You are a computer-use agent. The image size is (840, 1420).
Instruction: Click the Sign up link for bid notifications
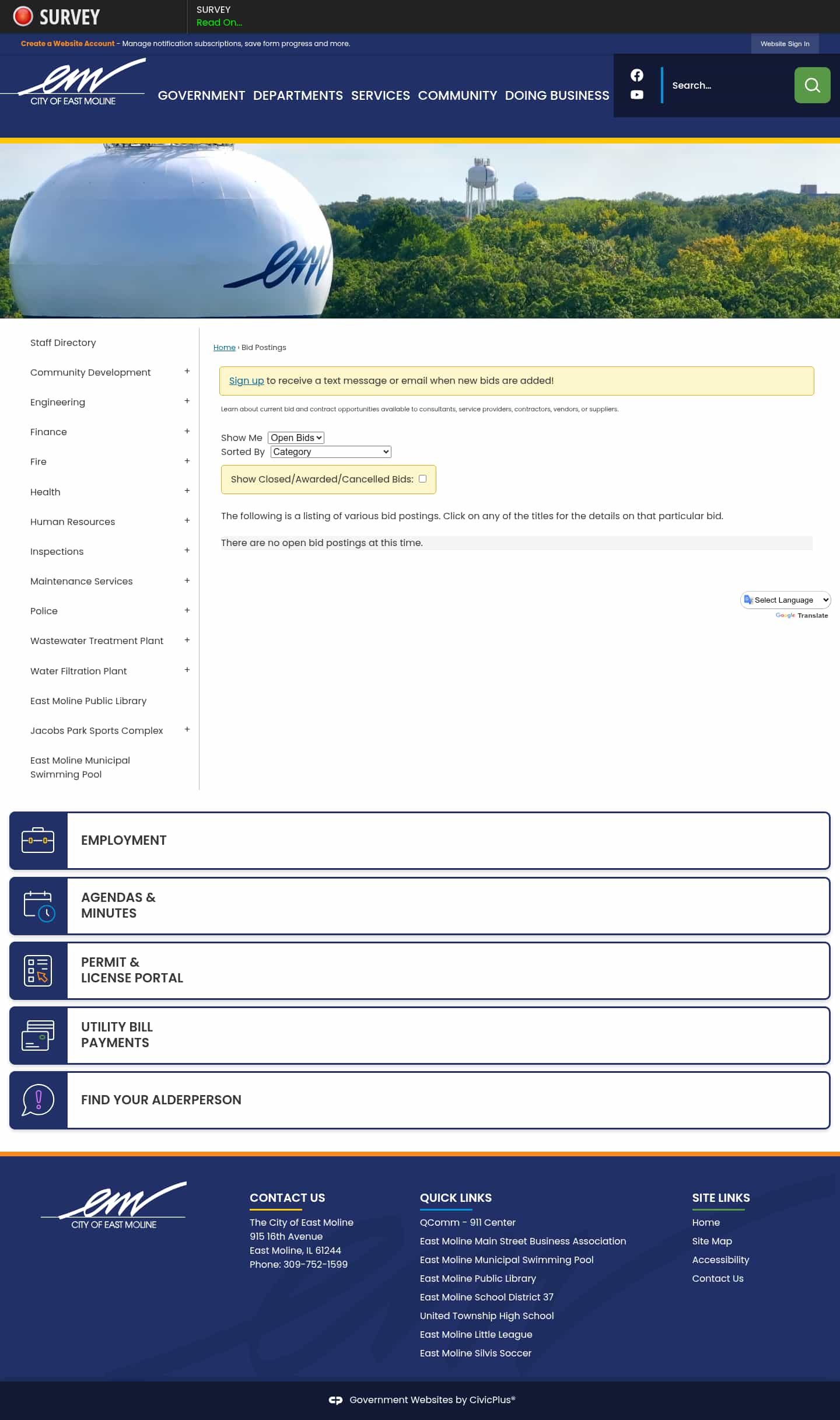246,380
